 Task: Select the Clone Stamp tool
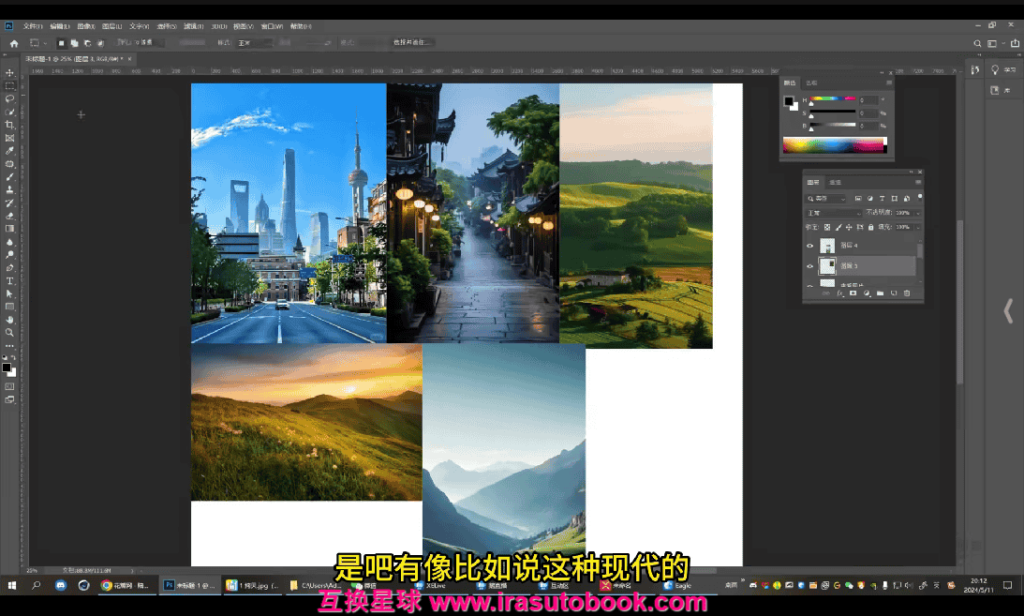coord(10,190)
